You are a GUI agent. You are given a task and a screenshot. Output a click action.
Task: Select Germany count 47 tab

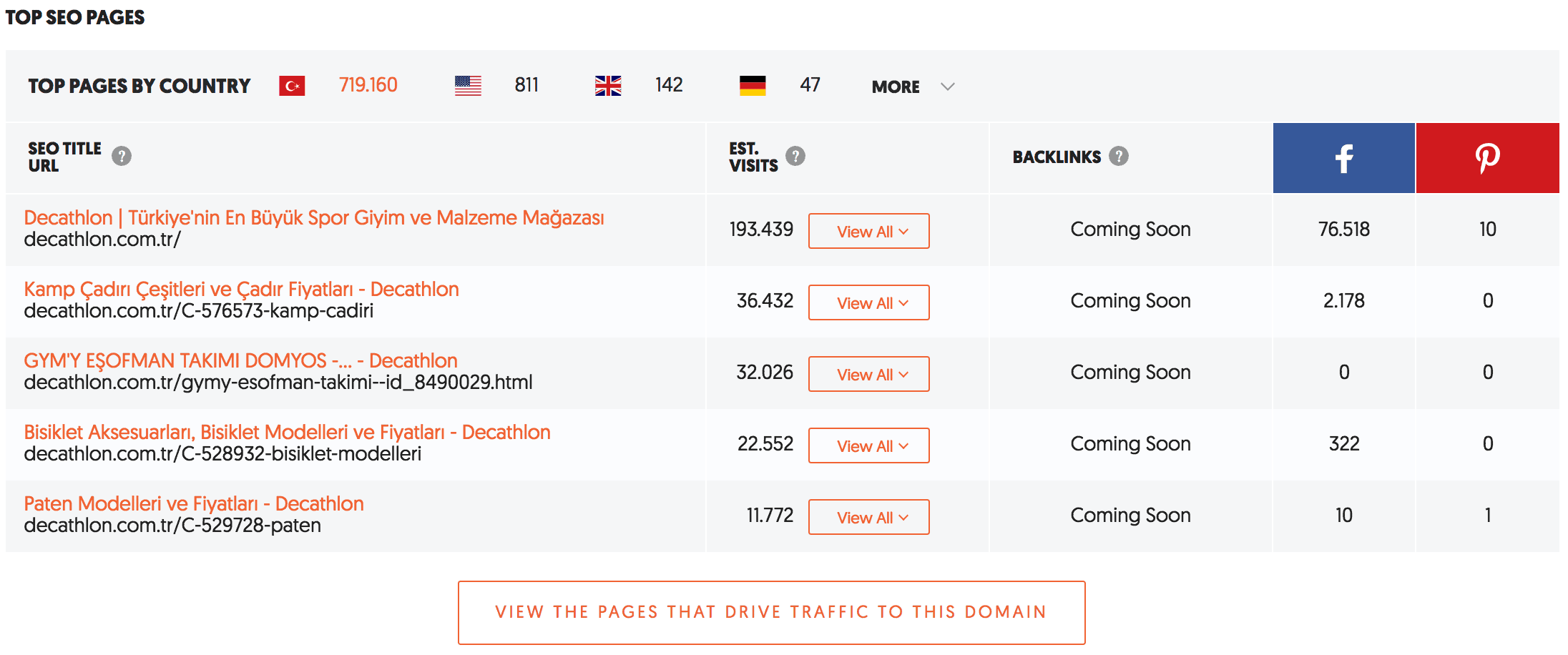[810, 85]
